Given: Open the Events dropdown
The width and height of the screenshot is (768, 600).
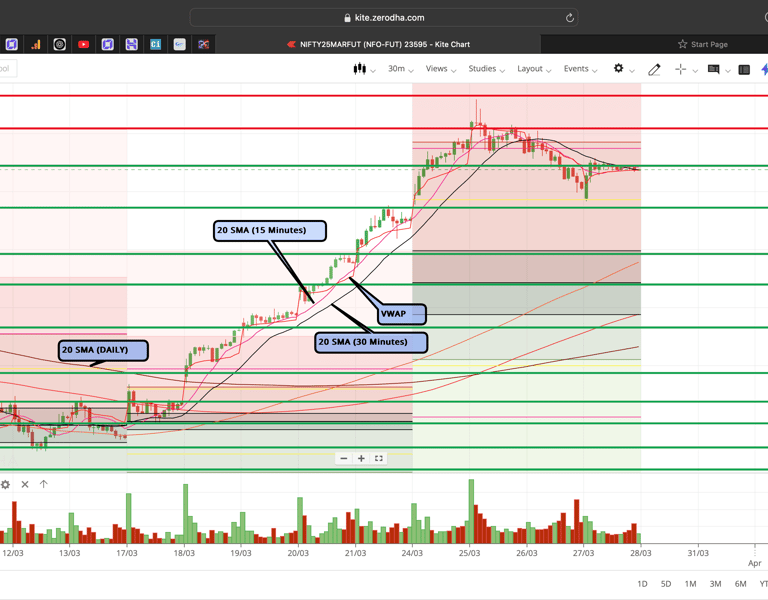Looking at the screenshot, I should pos(580,69).
